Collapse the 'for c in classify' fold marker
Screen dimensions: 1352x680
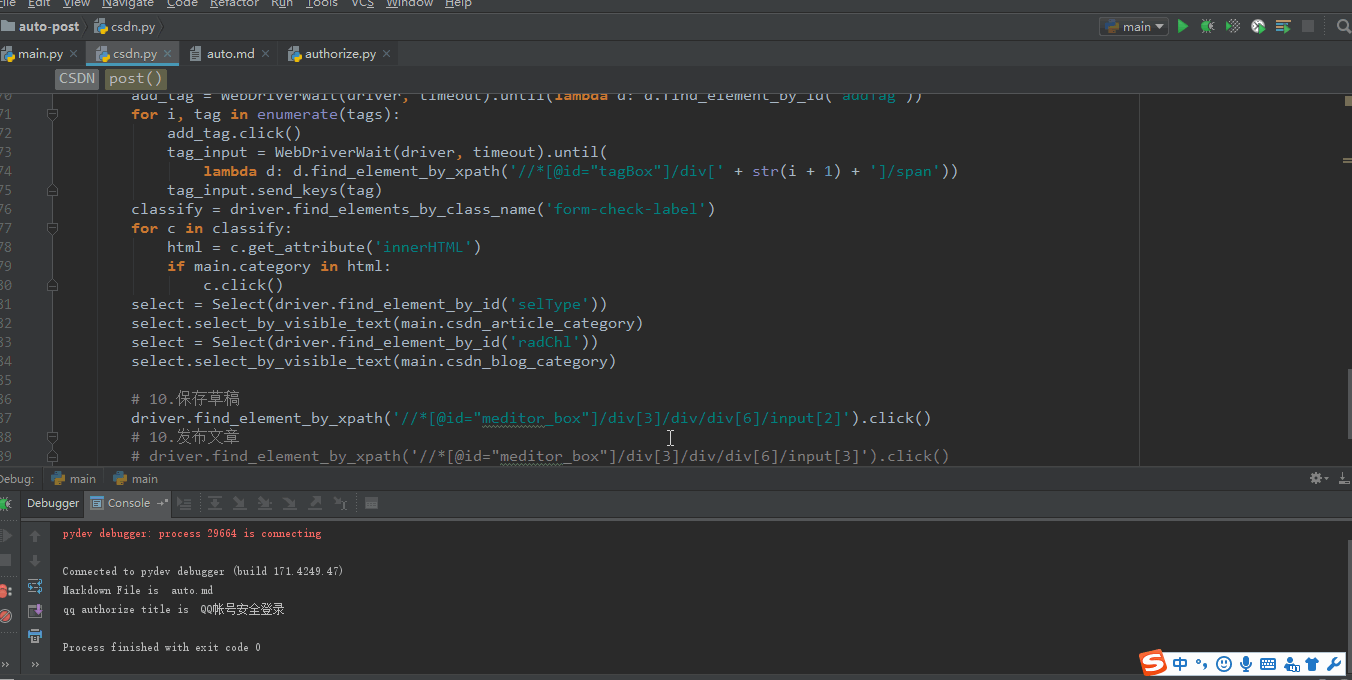click(52, 228)
